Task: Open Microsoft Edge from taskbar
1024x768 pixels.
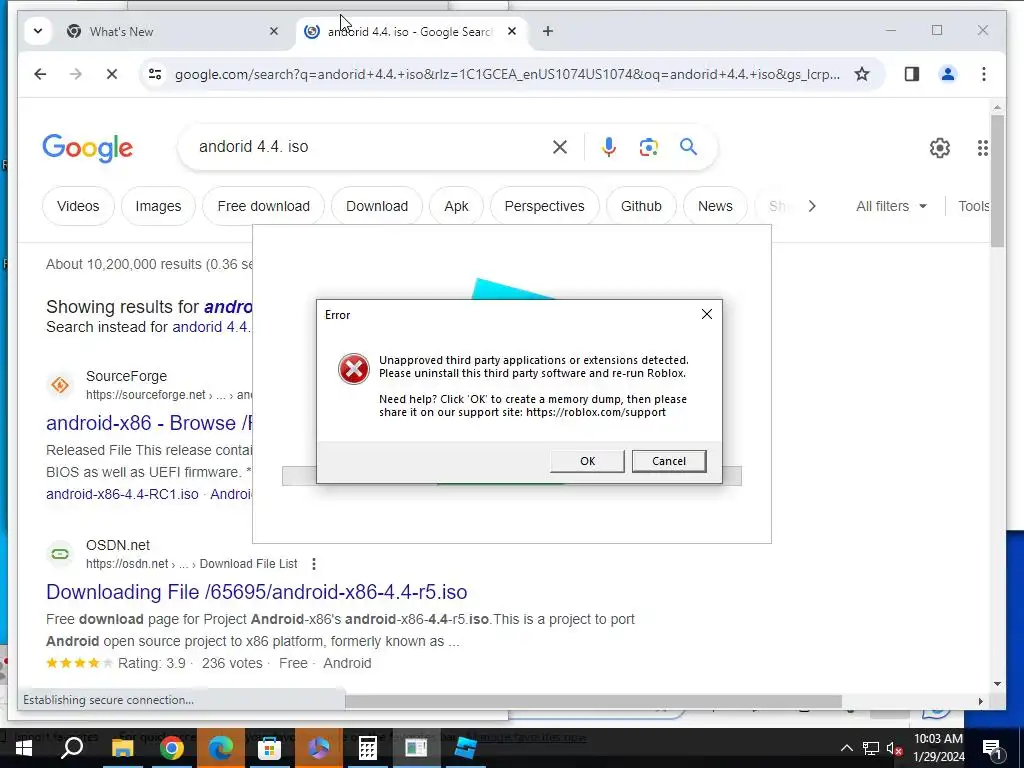Action: pyautogui.click(x=221, y=748)
